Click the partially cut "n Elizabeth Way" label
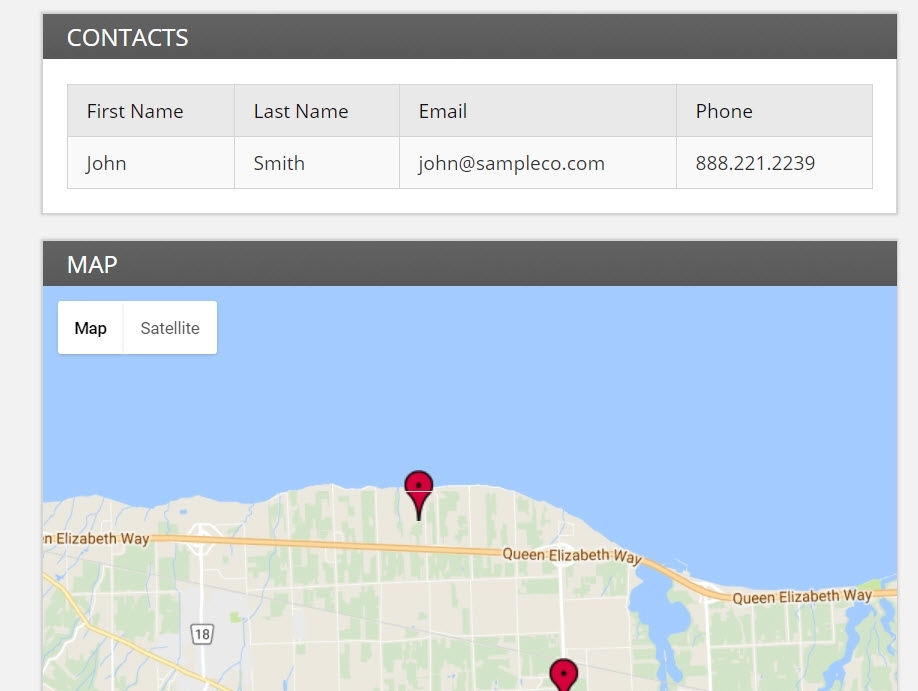The image size is (918, 691). (97, 539)
